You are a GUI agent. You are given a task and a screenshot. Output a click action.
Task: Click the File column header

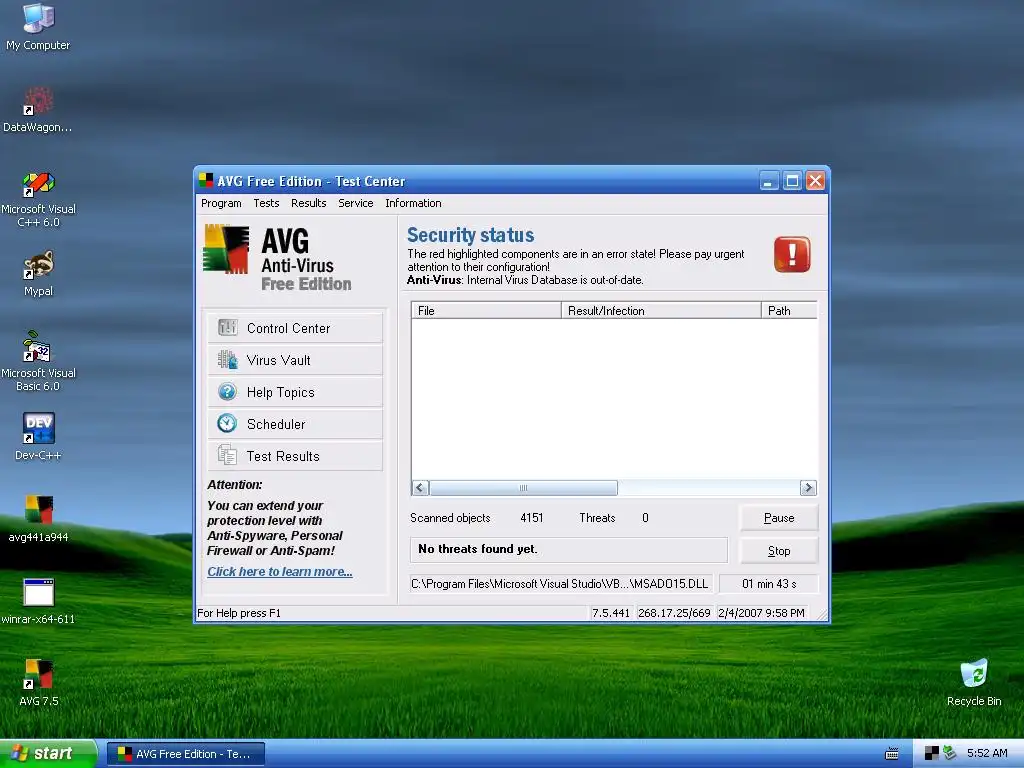click(x=486, y=311)
